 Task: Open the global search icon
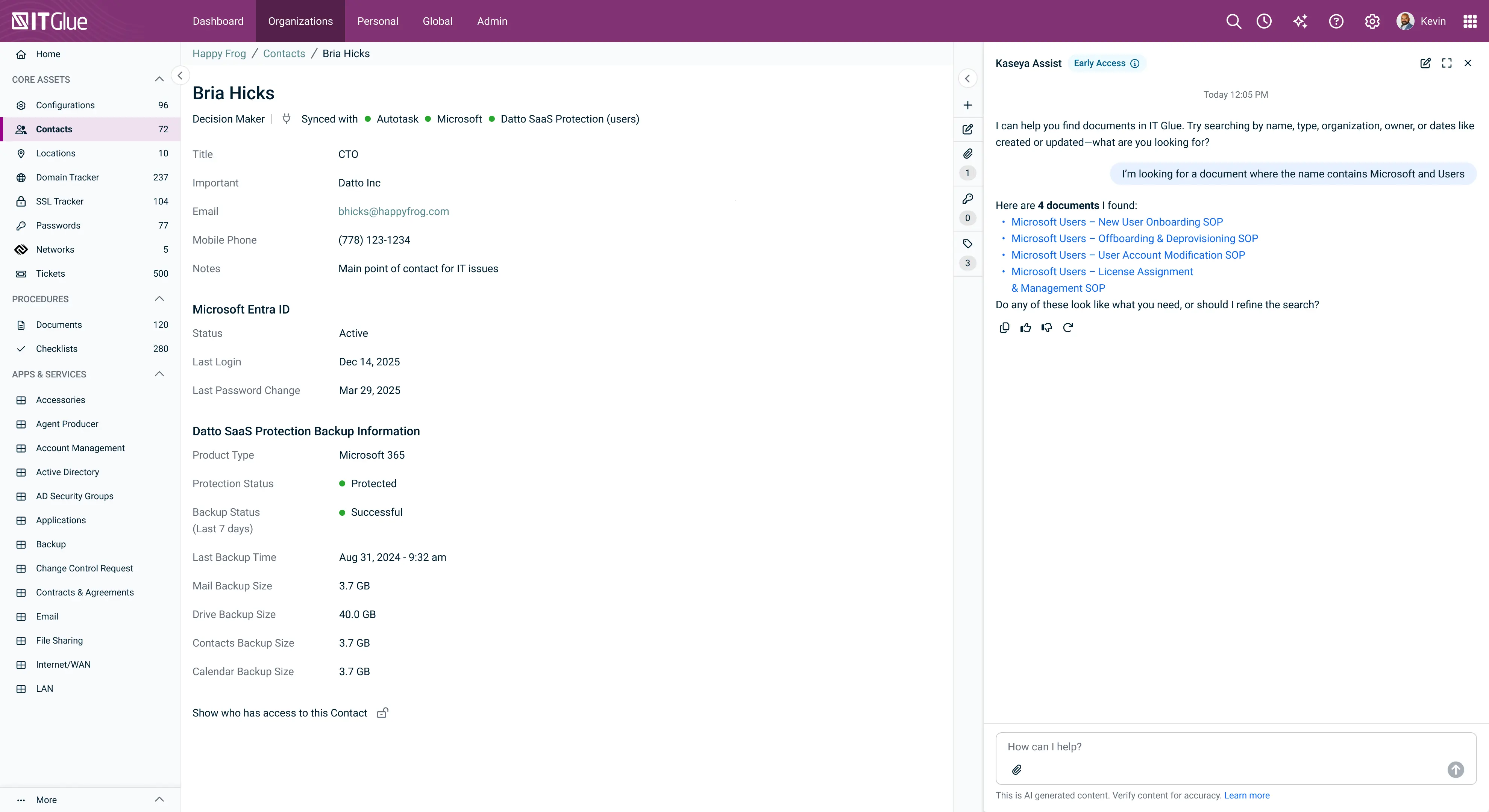pyautogui.click(x=1234, y=21)
